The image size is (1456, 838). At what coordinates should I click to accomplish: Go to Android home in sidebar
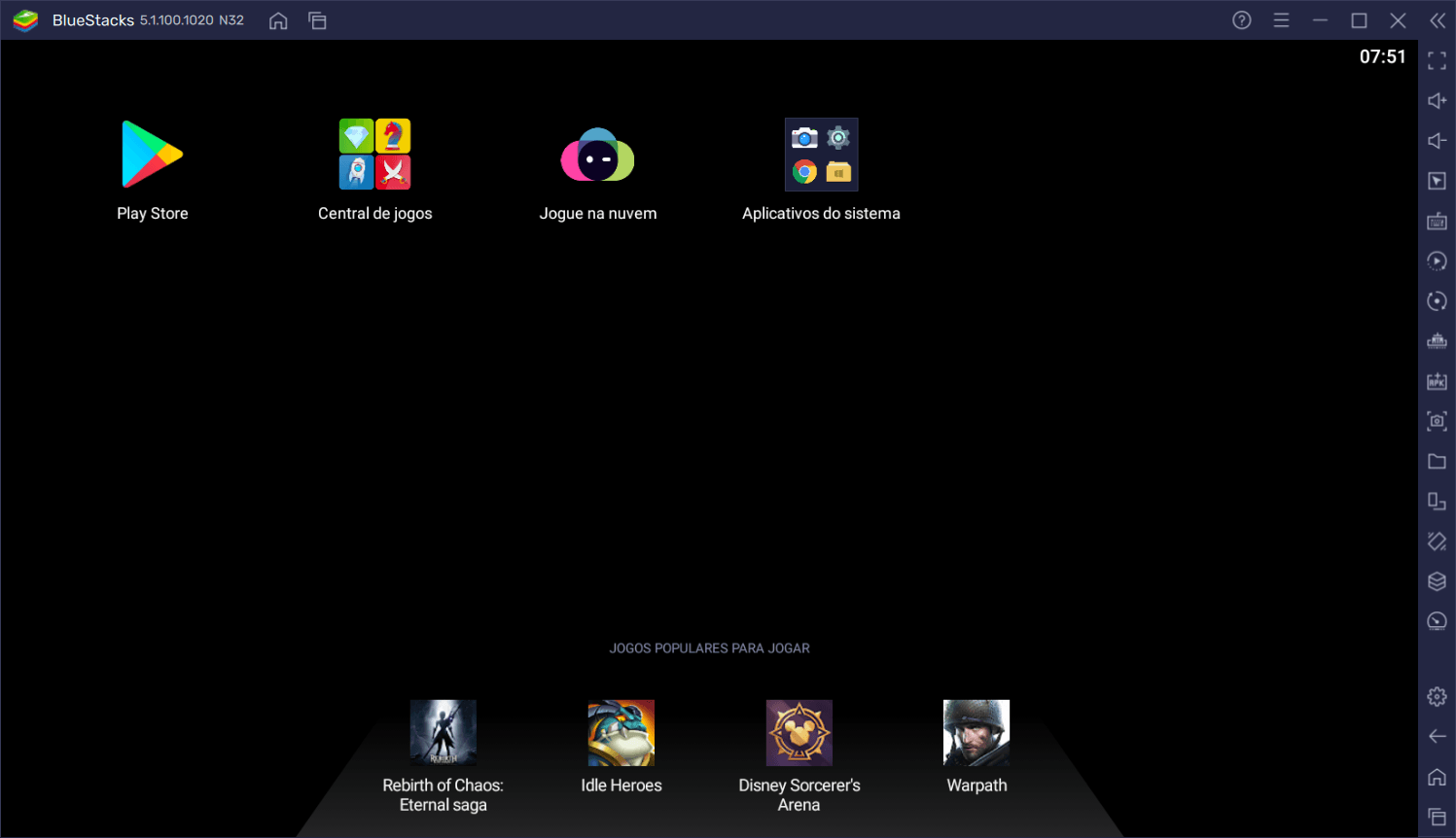point(1437,777)
